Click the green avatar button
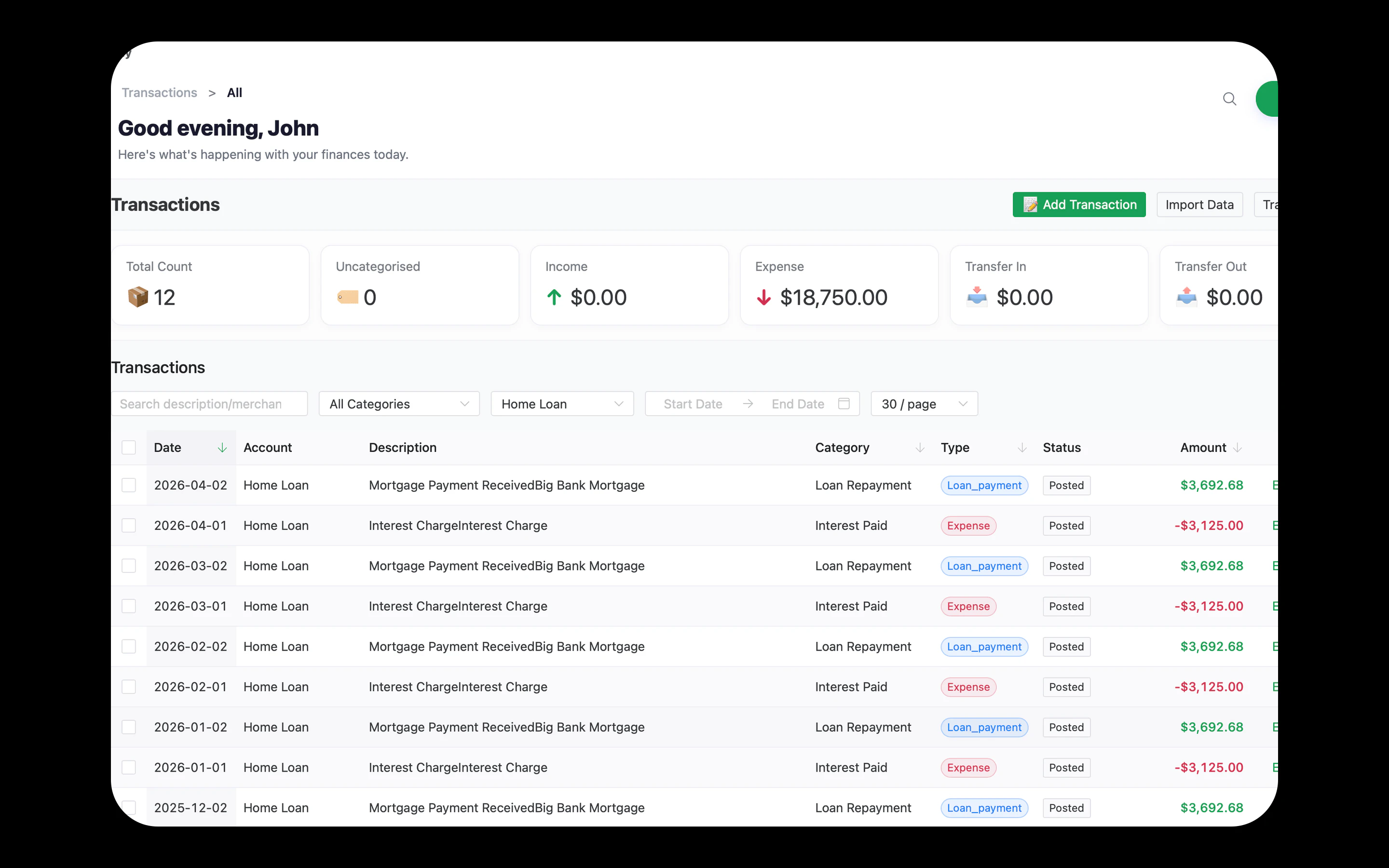The width and height of the screenshot is (1389, 868). 1267,99
